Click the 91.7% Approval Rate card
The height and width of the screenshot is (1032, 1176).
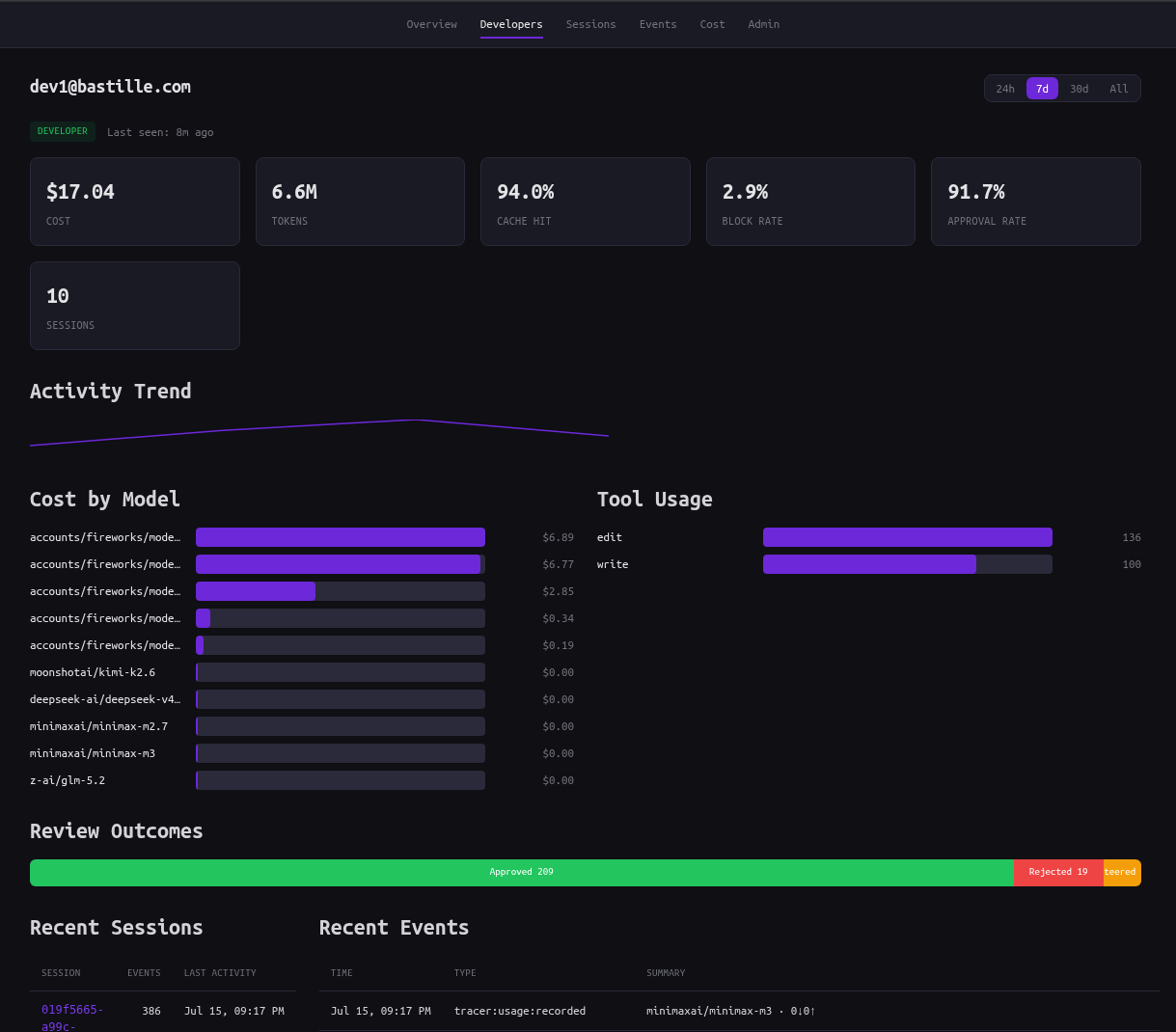click(x=1036, y=202)
